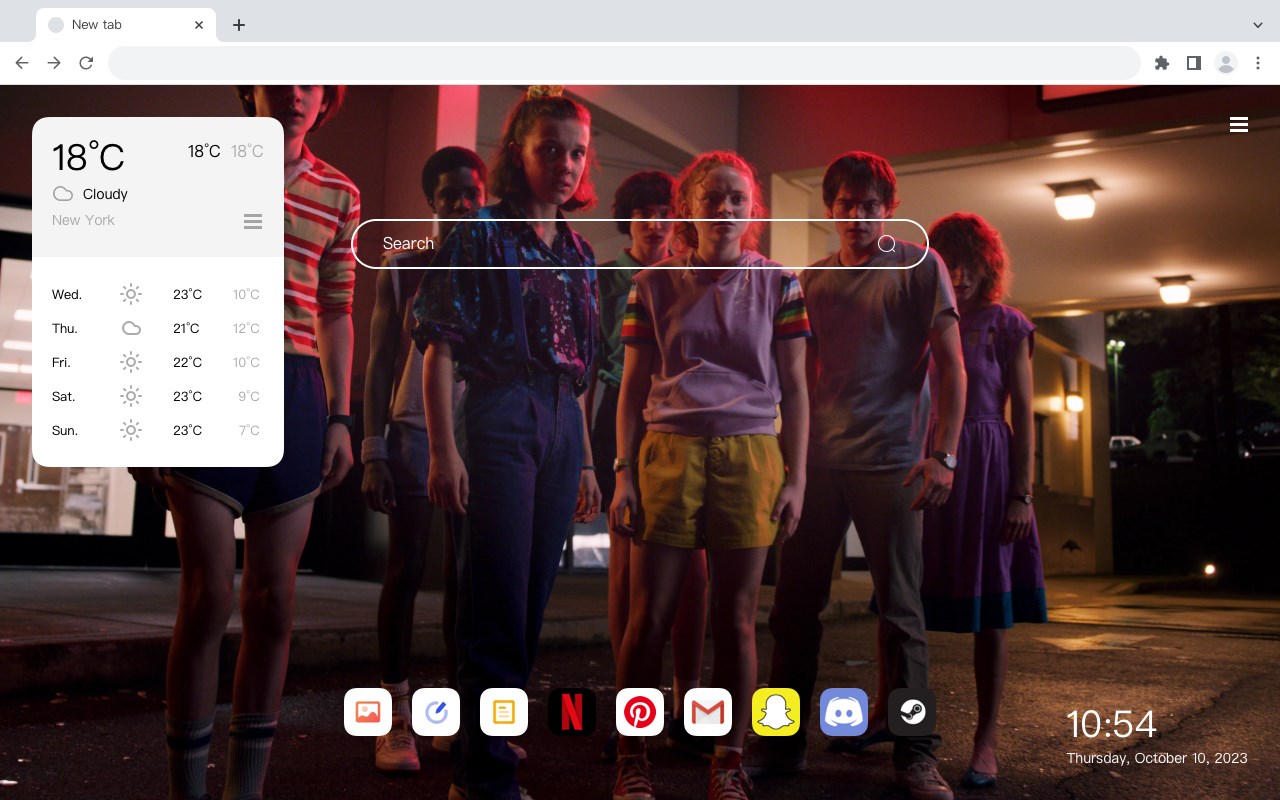Click the Thursday, October 10, 2023 date

tap(1157, 758)
